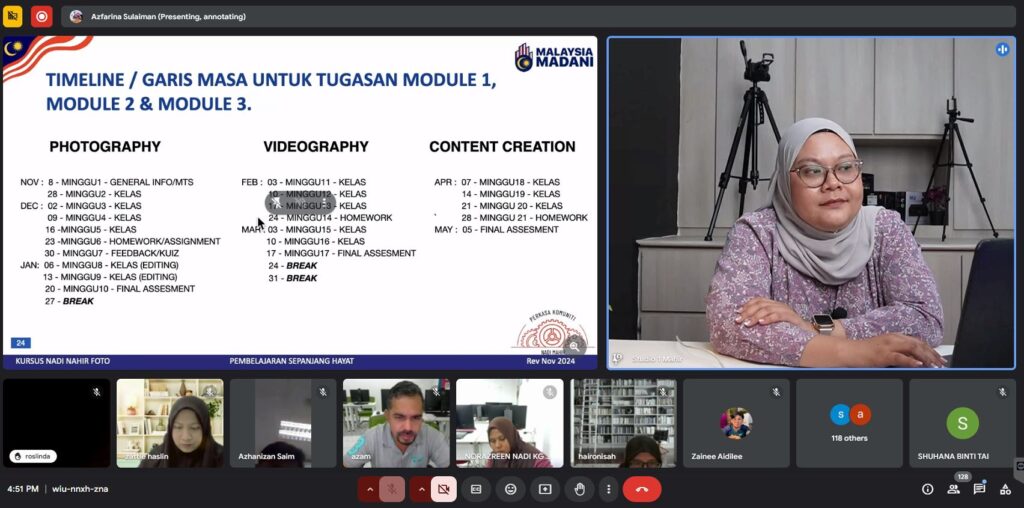The width and height of the screenshot is (1024, 508).
Task: Select Zainee Aidilee participant tile
Action: 736,423
